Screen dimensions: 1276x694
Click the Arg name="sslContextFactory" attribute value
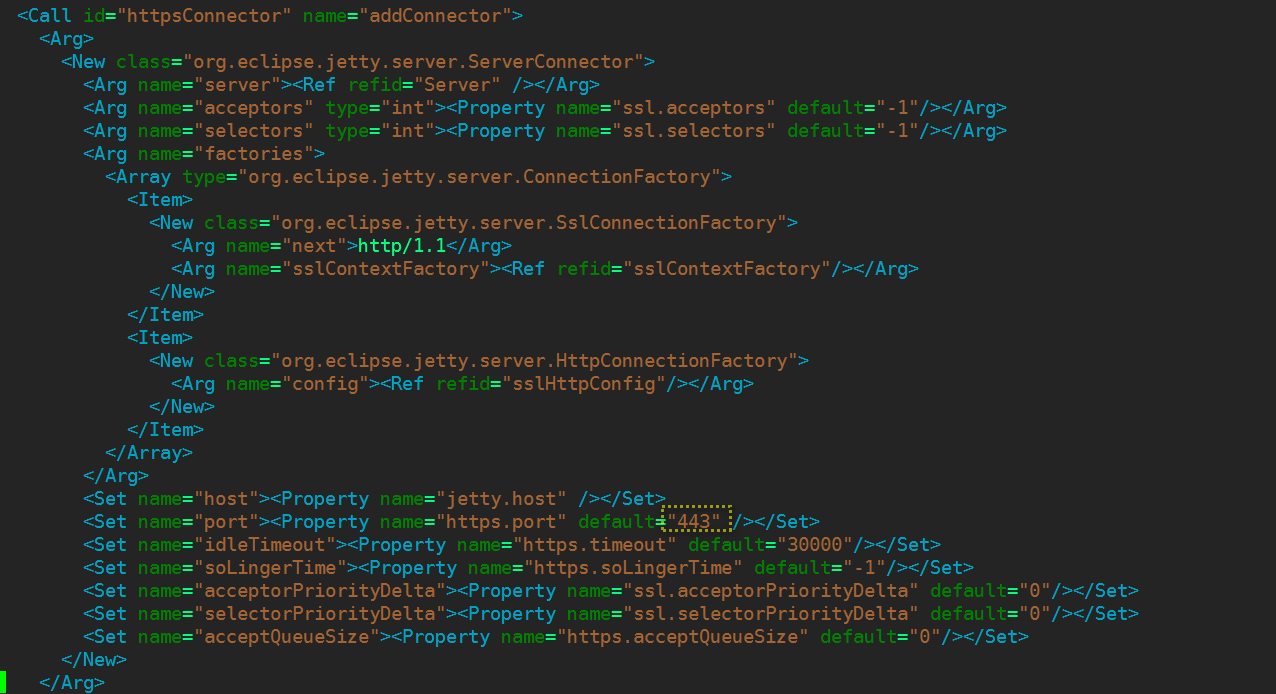click(385, 269)
